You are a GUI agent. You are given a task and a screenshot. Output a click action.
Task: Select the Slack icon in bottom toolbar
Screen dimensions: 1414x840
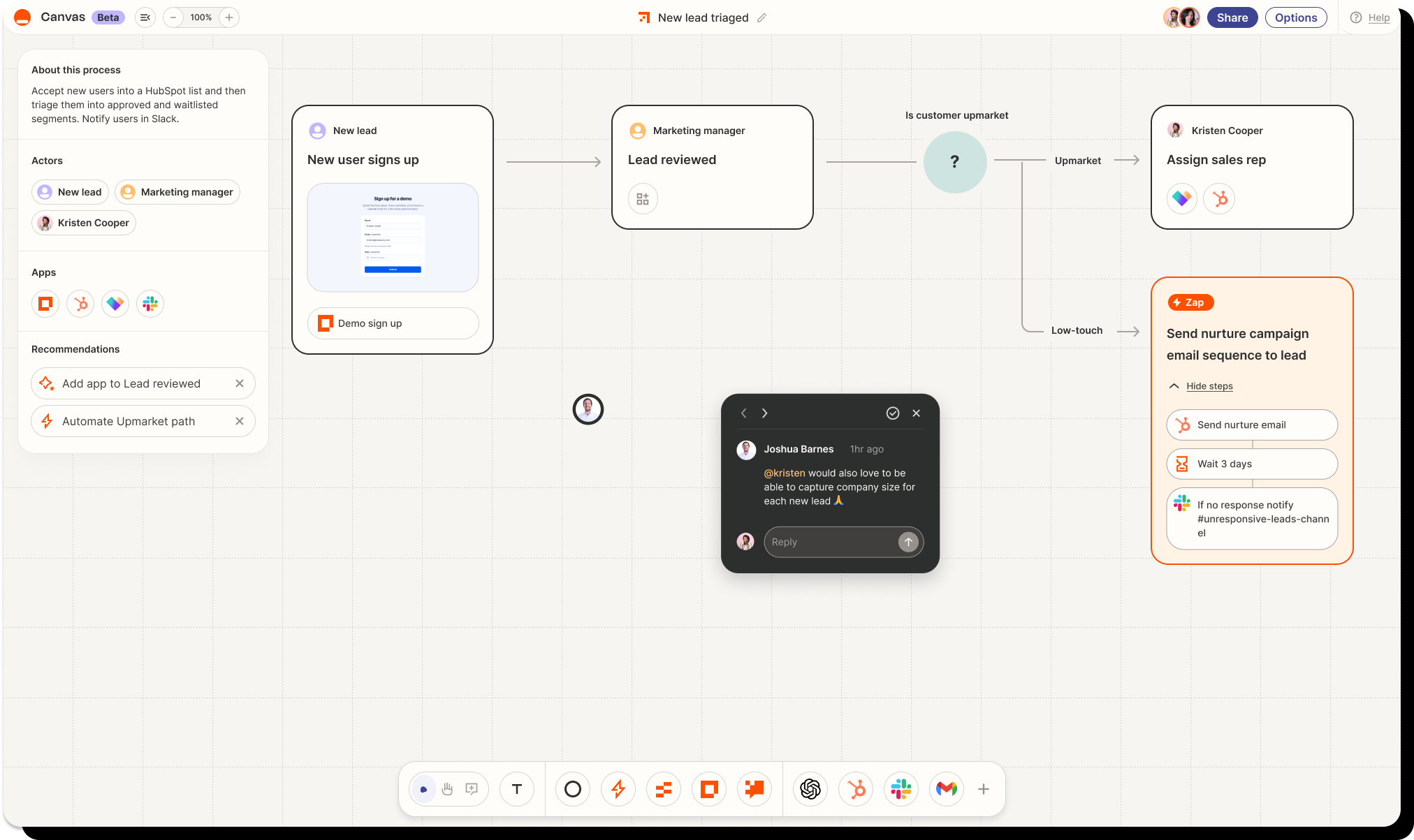(900, 789)
